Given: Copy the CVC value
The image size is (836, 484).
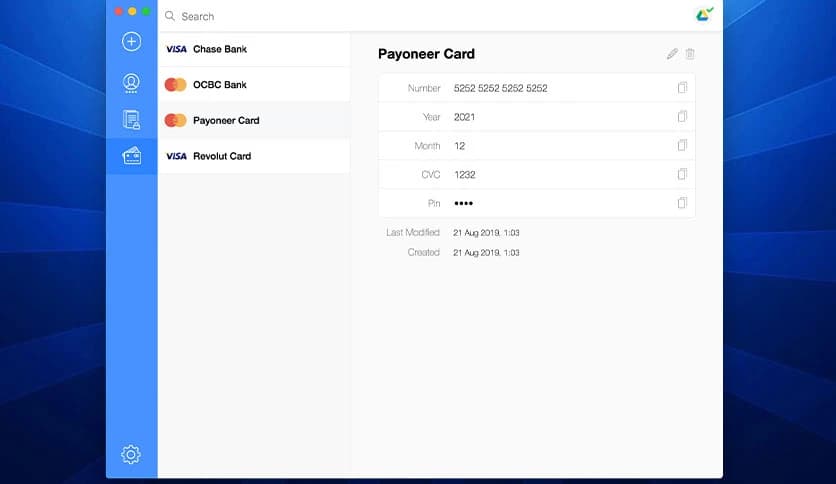Looking at the screenshot, I should (x=682, y=174).
